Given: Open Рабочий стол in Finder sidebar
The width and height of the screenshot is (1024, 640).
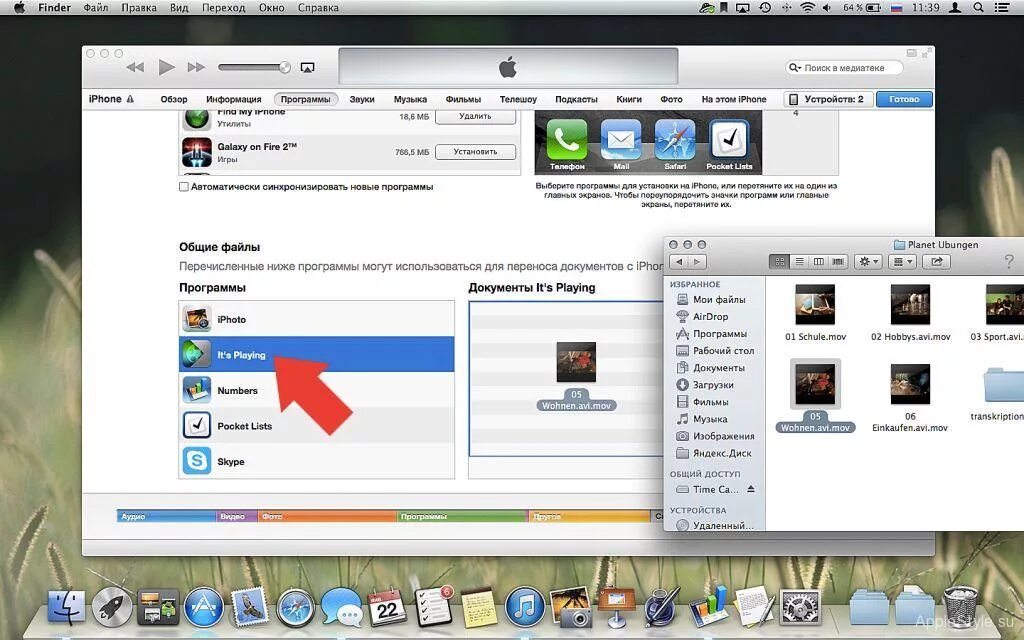Looking at the screenshot, I should (x=712, y=351).
